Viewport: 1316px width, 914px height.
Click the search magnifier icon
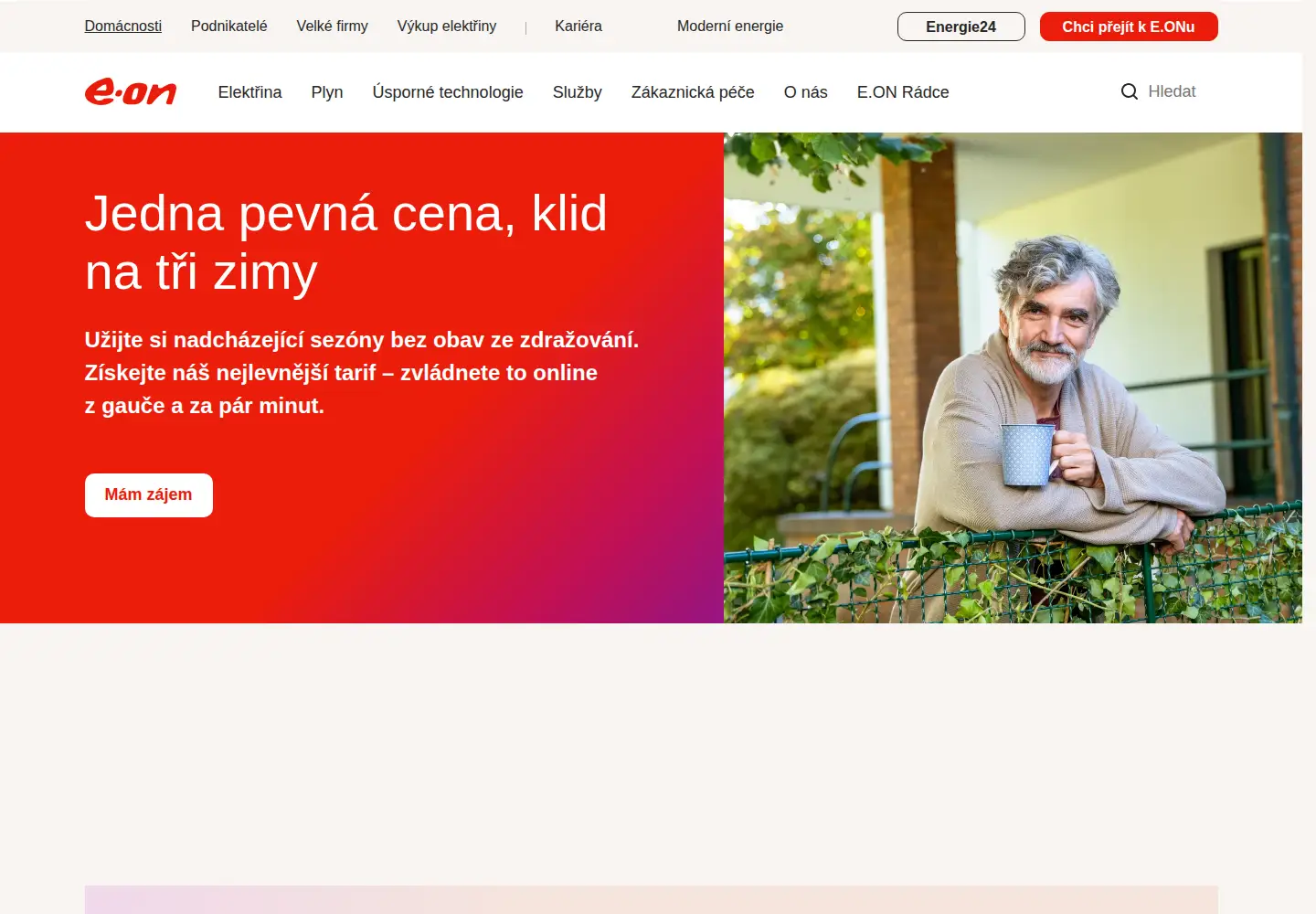(x=1130, y=91)
